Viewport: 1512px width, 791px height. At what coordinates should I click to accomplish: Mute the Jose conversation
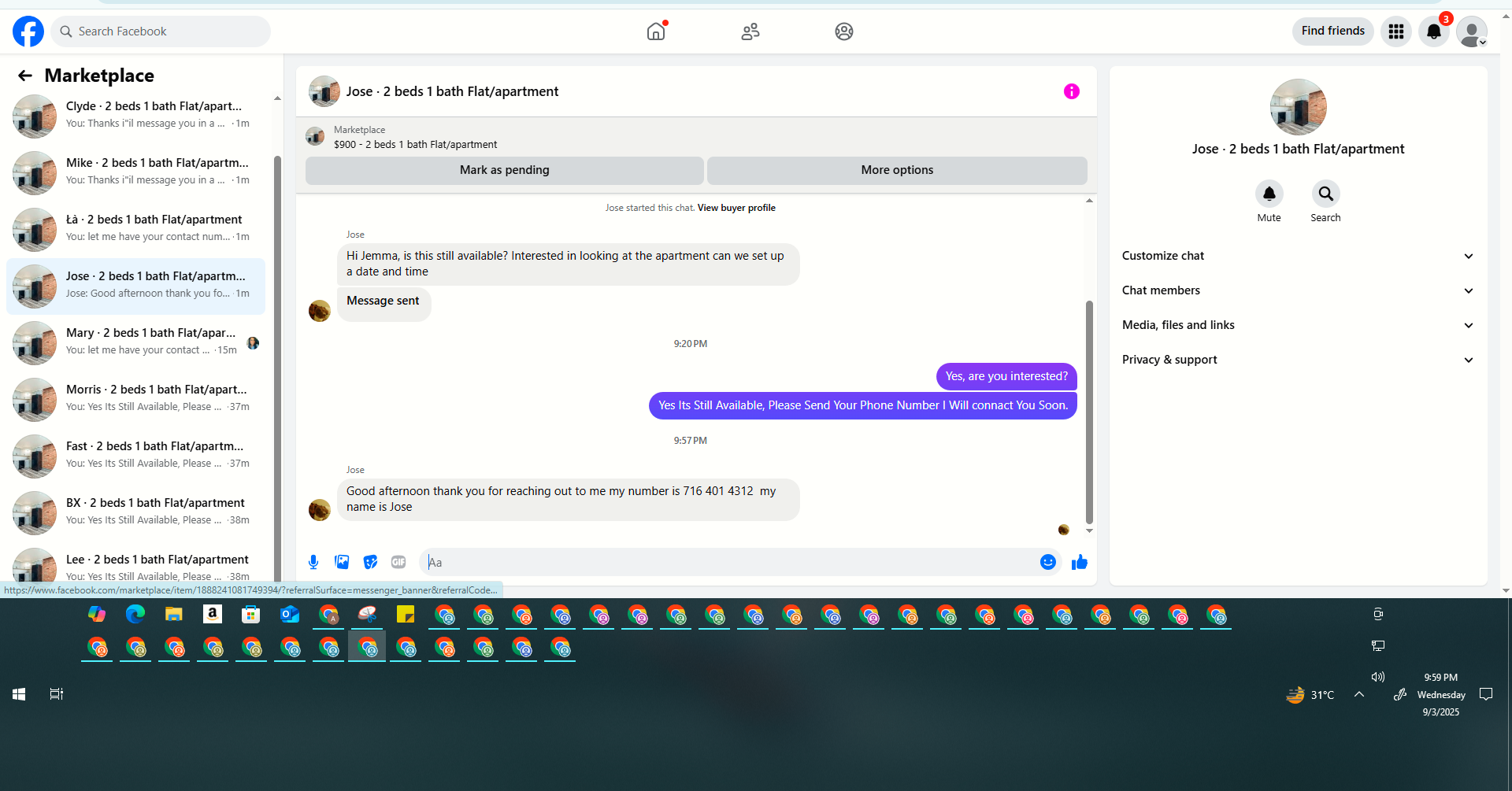click(1269, 194)
